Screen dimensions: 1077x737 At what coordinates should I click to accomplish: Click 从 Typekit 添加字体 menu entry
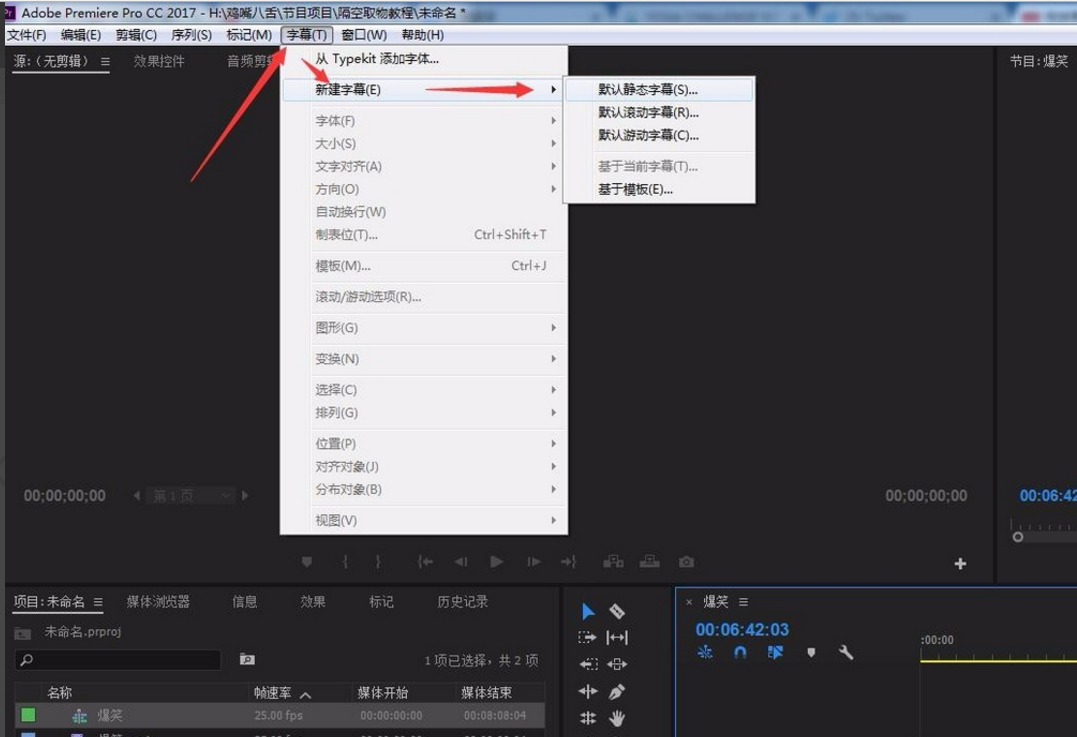(424, 59)
